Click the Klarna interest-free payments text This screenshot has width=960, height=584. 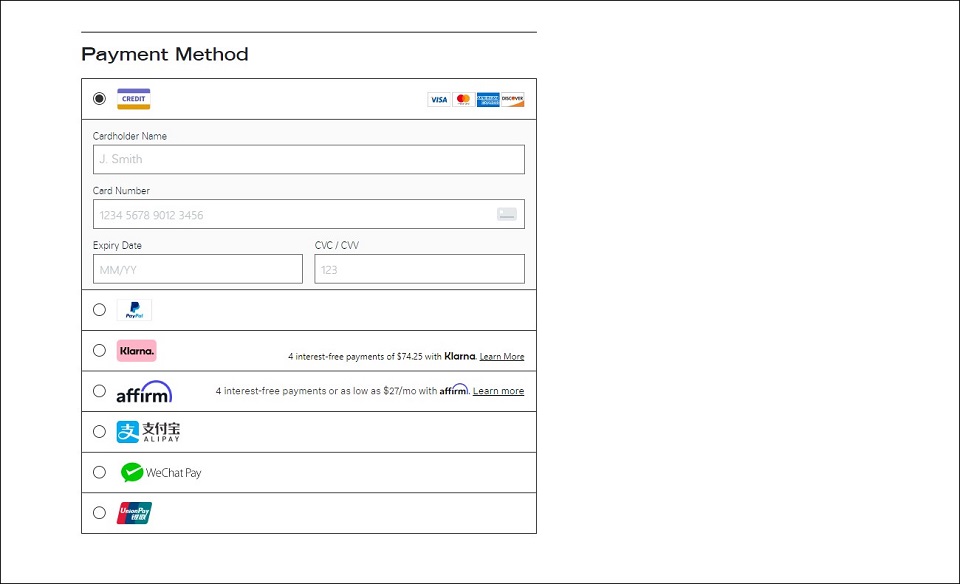(x=382, y=356)
